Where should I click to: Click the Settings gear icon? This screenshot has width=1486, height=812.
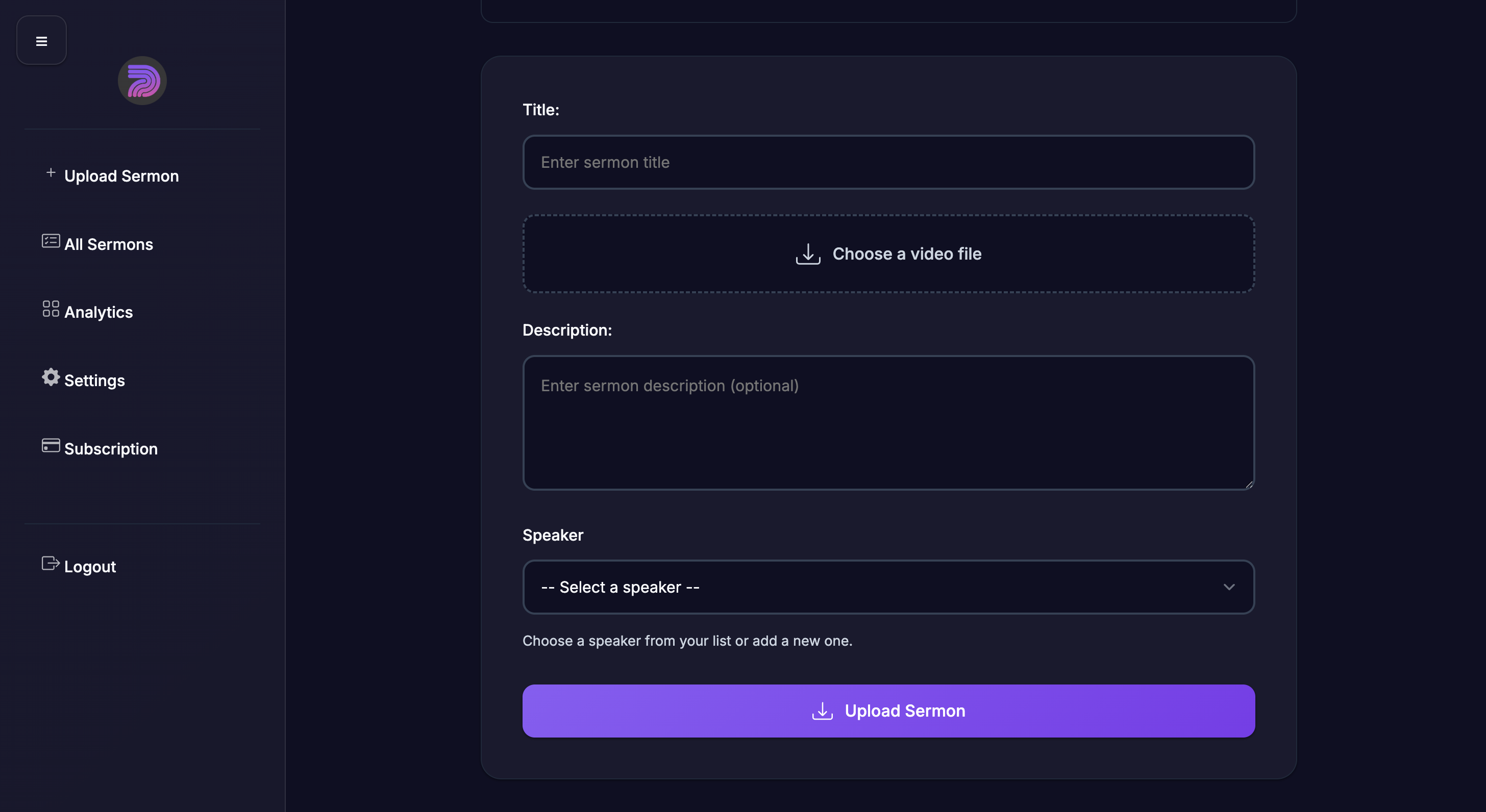point(51,377)
